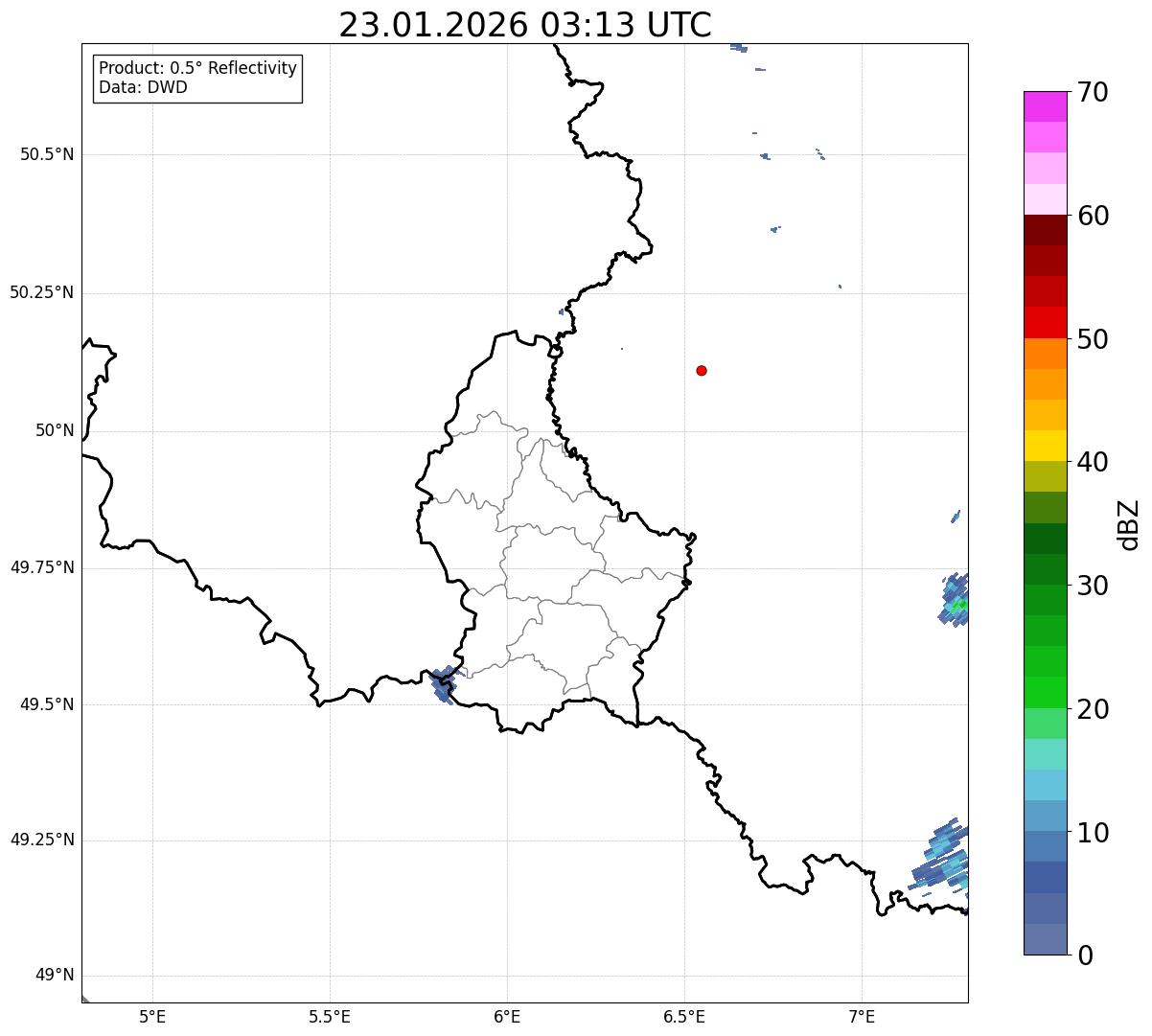Click the 70 tick on the colorbar
Viewport: 1152px width, 1036px height.
[1093, 92]
